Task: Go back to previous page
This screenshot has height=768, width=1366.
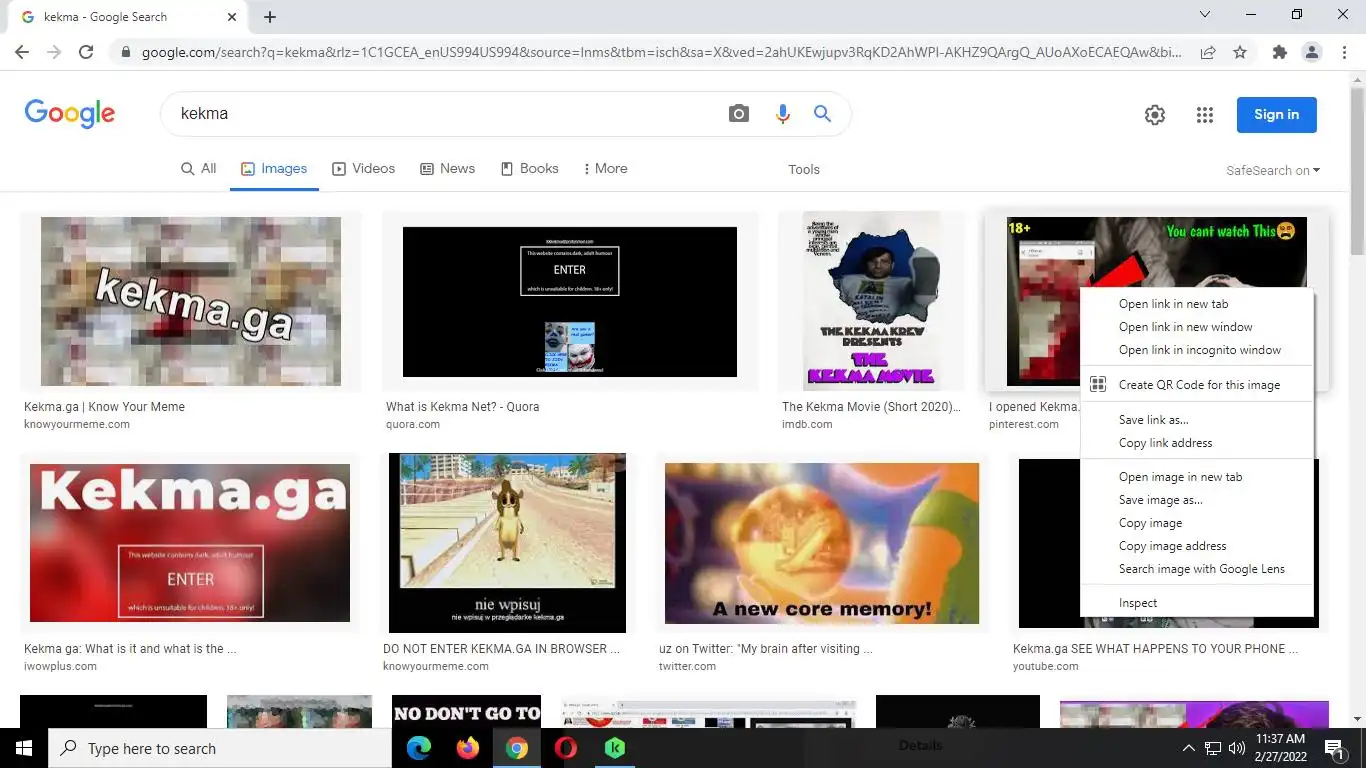Action: tap(22, 52)
